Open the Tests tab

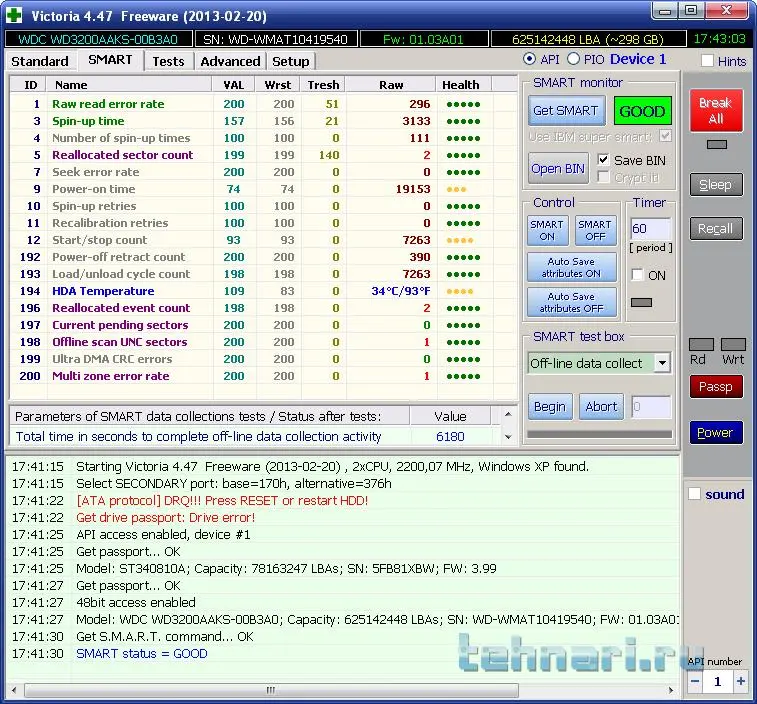pyautogui.click(x=168, y=61)
